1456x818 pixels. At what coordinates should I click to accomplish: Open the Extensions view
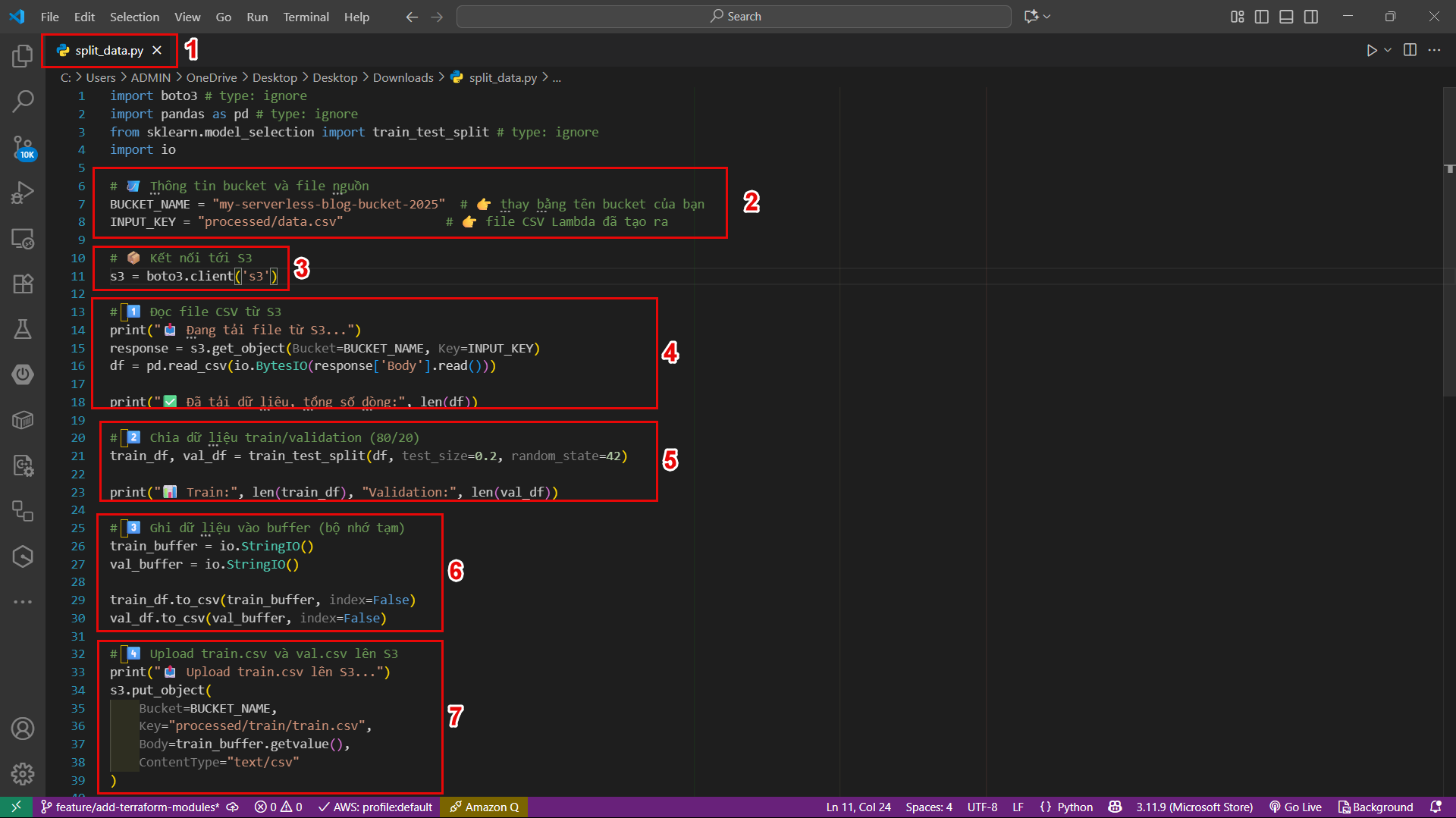[23, 284]
